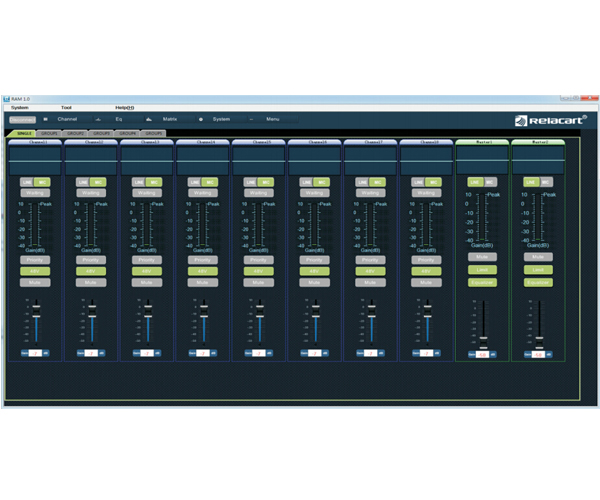Click the Menu icon in the toolbar
This screenshot has width=600, height=500.
251,119
